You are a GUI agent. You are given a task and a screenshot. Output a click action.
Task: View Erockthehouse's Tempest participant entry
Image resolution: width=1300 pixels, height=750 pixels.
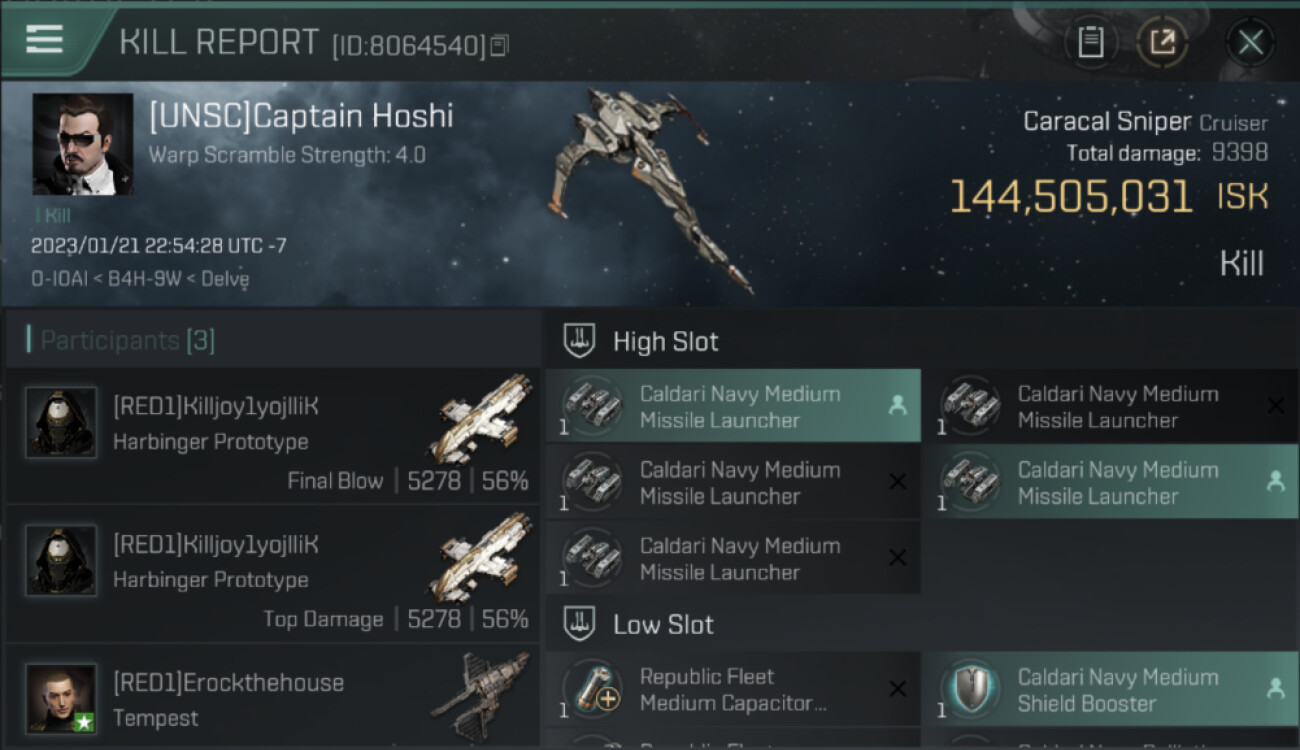(272, 699)
